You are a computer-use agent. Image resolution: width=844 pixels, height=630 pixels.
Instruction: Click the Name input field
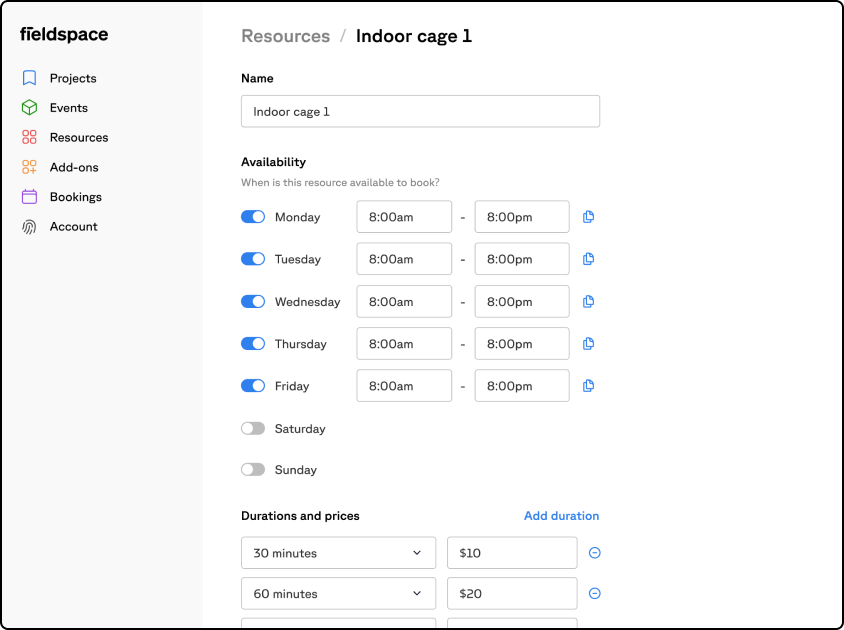[420, 112]
